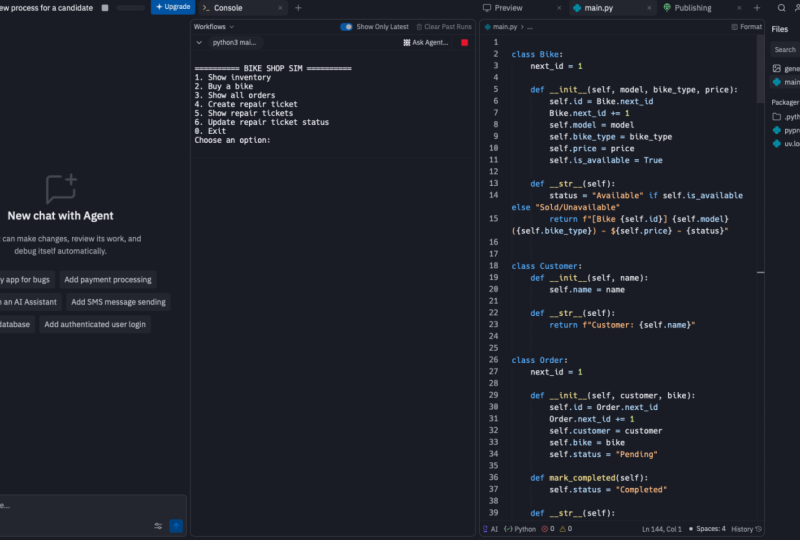The height and width of the screenshot is (540, 800).
Task: Click the search magnifier icon in the top bar
Action: 782,8
